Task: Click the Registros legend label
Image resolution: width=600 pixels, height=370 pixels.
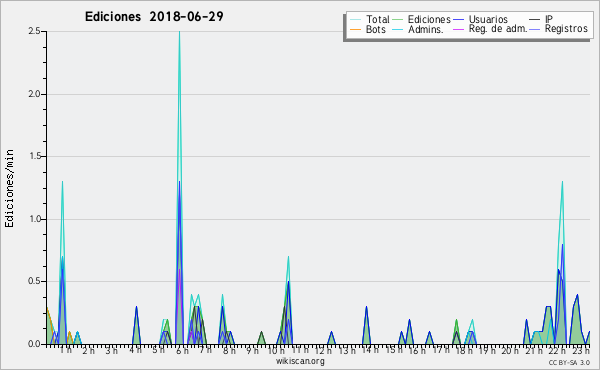Action: pos(566,29)
